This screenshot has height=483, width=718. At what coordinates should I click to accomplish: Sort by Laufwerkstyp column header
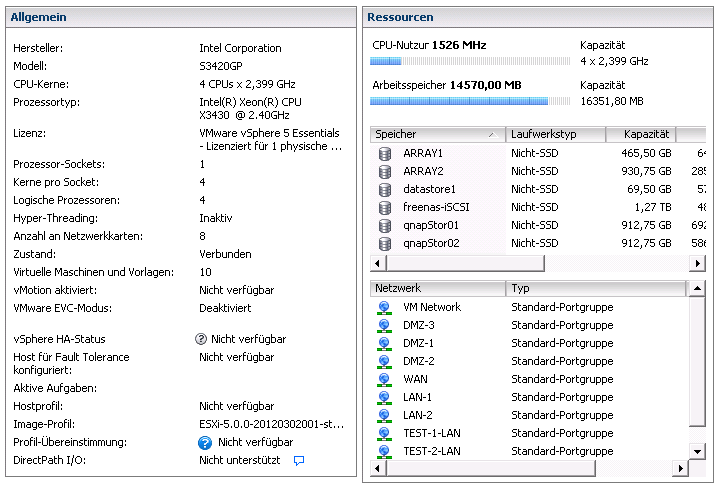tap(555, 134)
